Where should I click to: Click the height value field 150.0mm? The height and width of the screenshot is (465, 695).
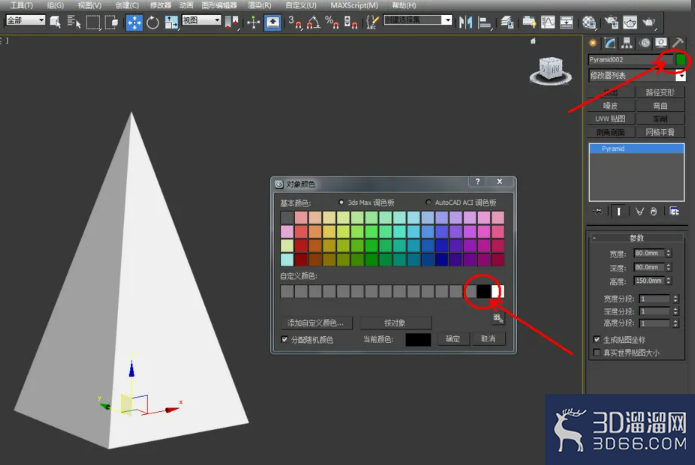pos(649,281)
